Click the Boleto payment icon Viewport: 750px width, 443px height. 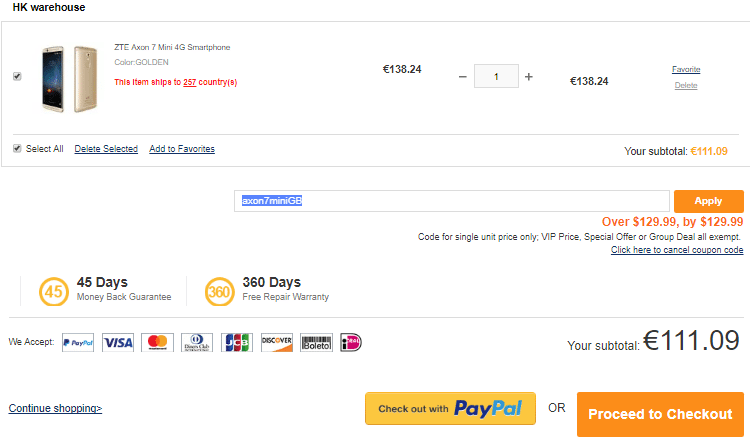316,343
